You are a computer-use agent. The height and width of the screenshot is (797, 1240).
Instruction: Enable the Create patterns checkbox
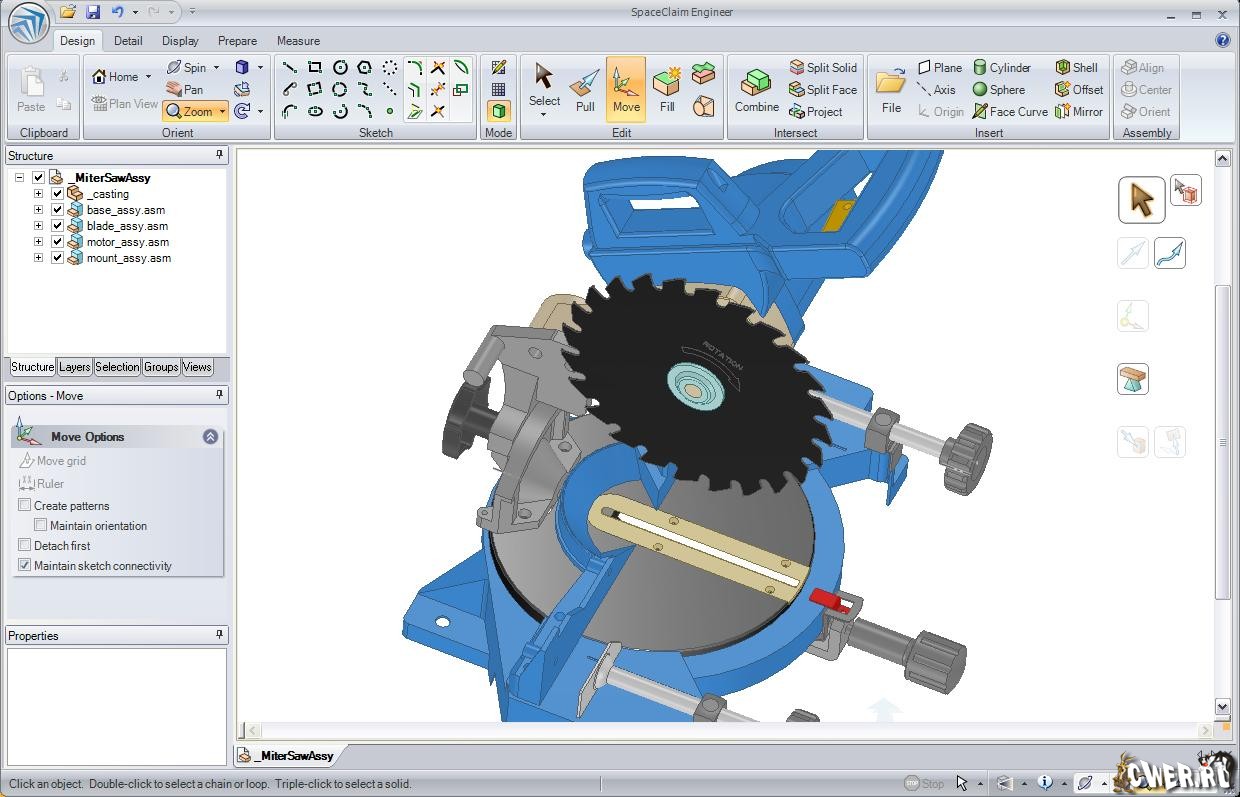coord(25,506)
